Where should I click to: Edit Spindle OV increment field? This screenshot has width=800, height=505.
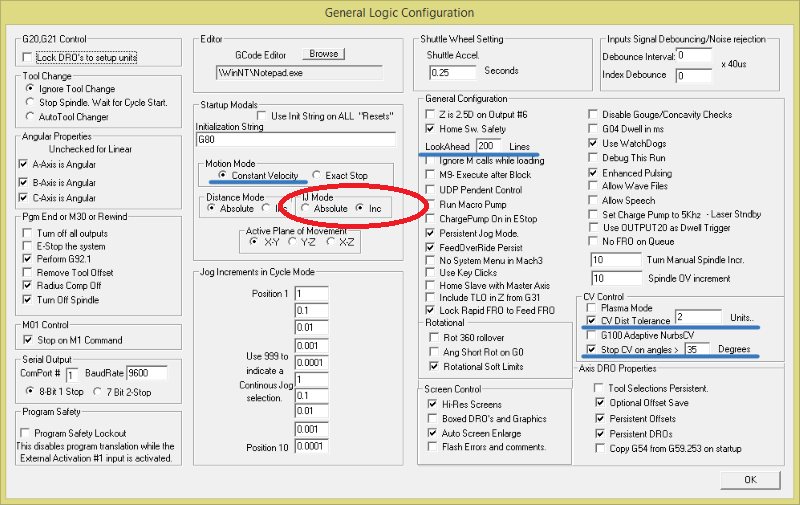coord(616,279)
